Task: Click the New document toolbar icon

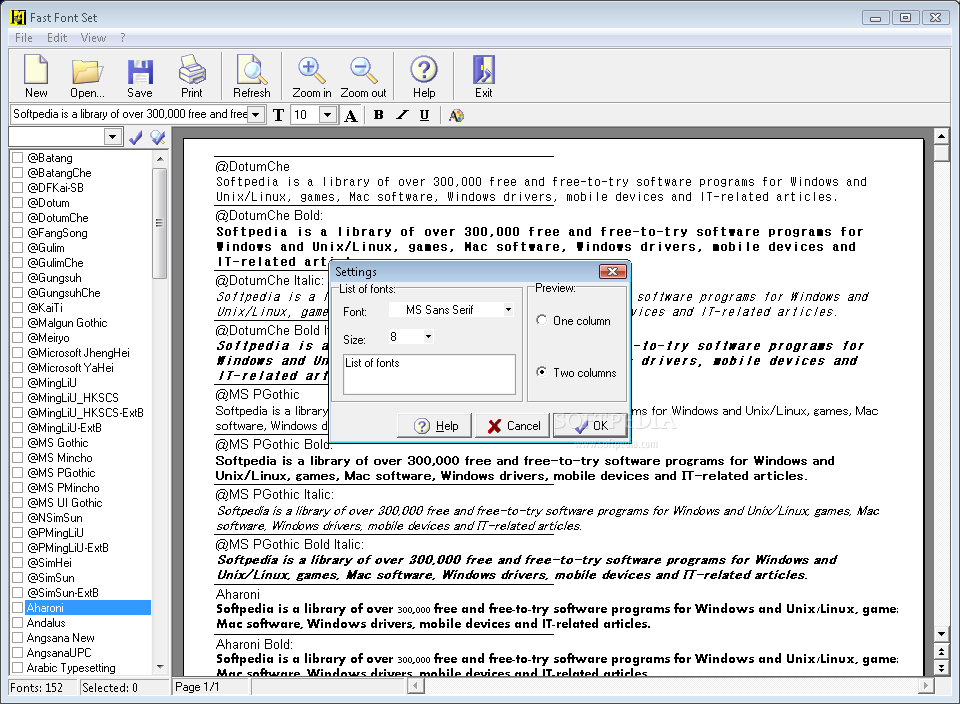Action: point(36,76)
